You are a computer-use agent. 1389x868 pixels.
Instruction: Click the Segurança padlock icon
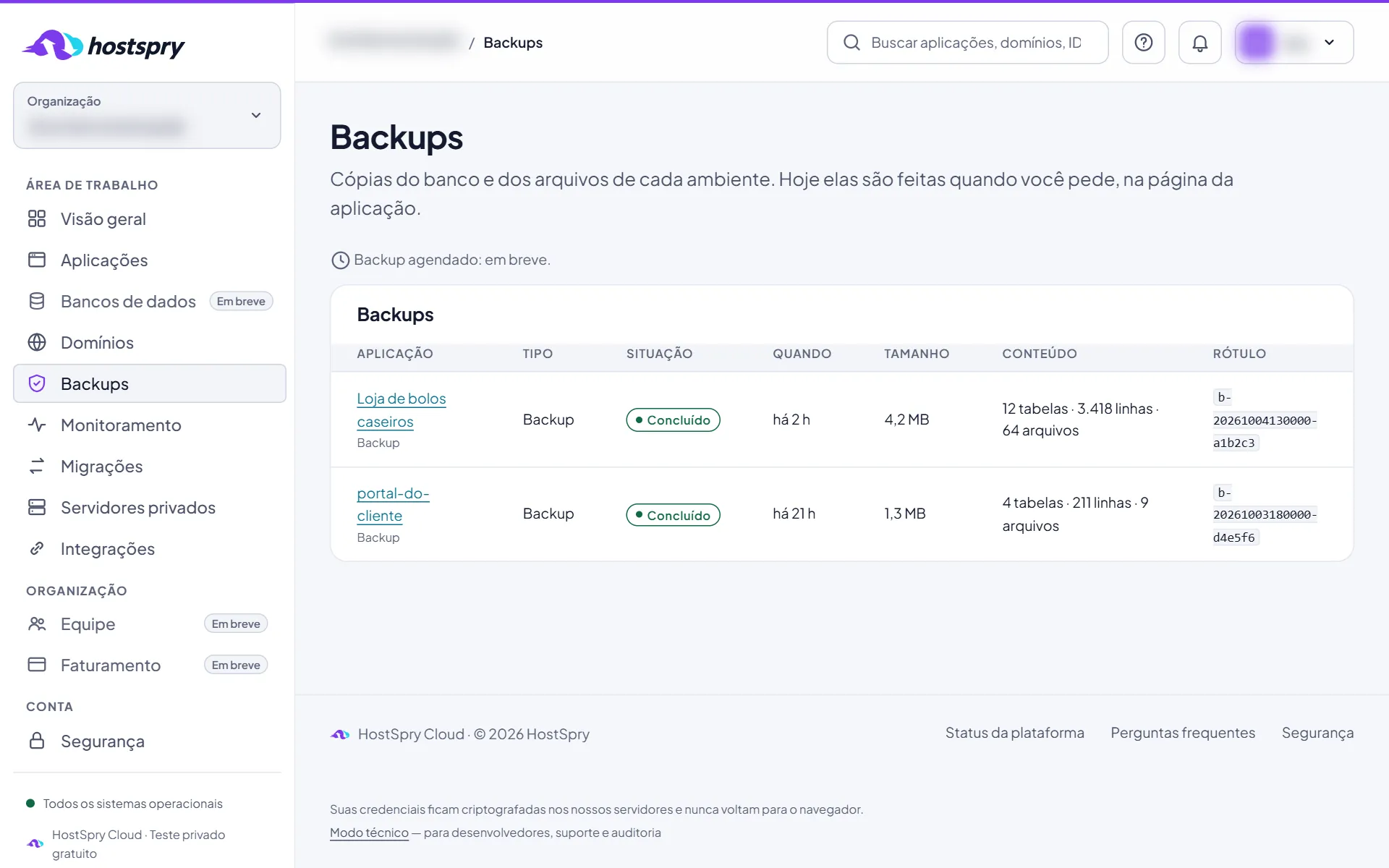tap(37, 741)
